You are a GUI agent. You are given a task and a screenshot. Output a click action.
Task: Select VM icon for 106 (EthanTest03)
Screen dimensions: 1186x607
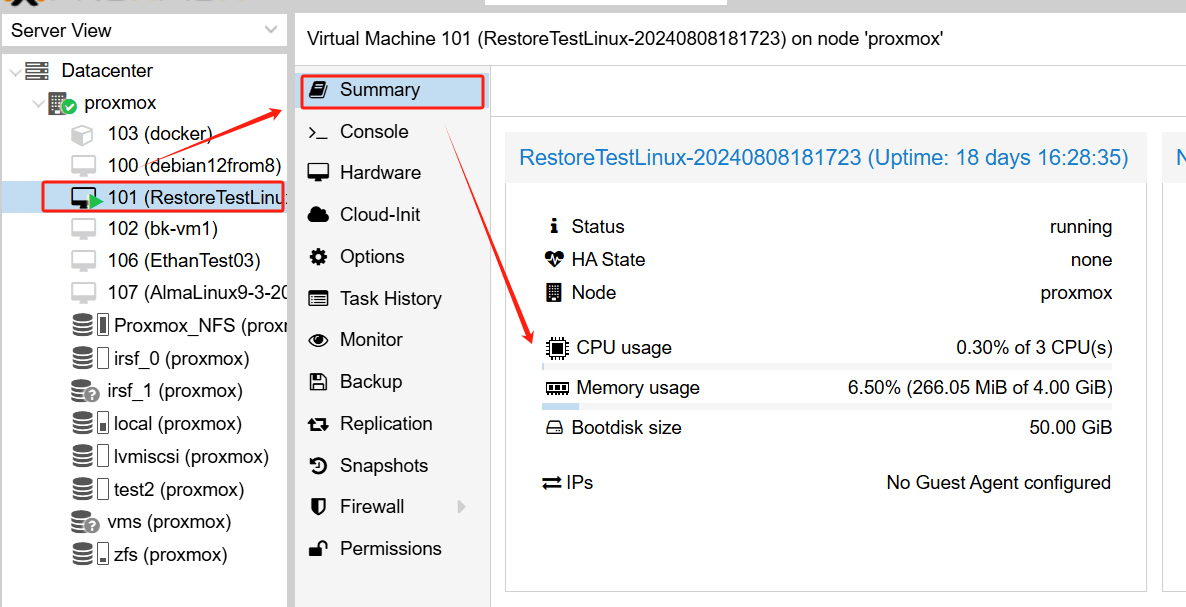click(x=83, y=261)
